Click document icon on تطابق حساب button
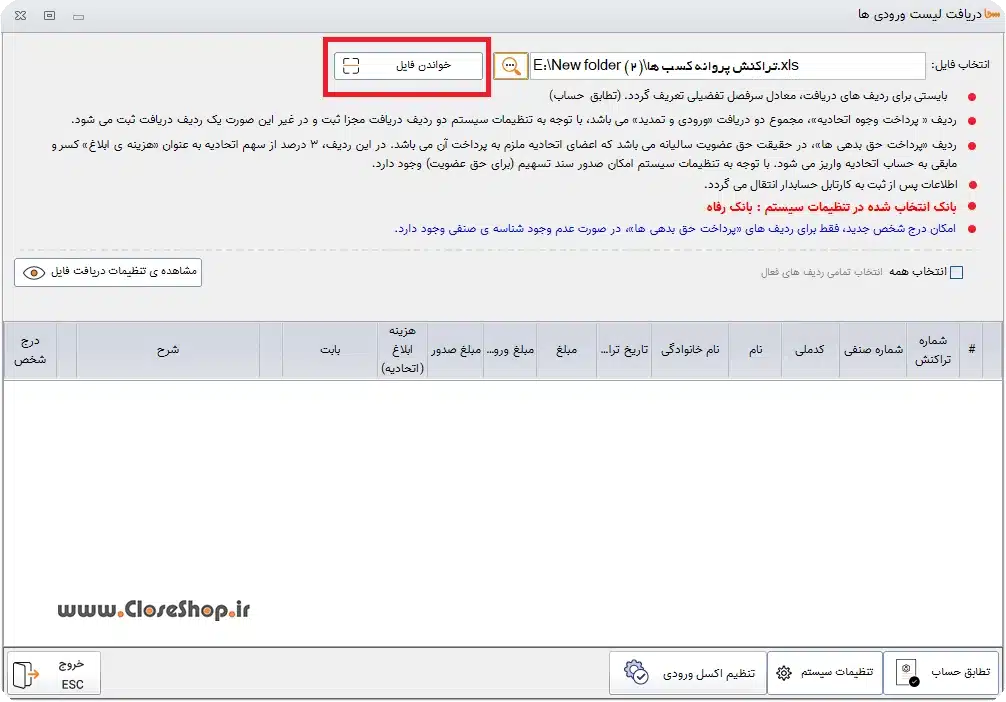Image resolution: width=1006 pixels, height=702 pixels. coord(908,672)
